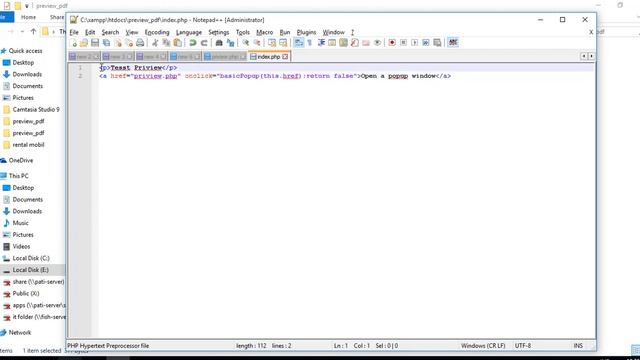Click Run Macro Multiple Times icon

(x=426, y=43)
